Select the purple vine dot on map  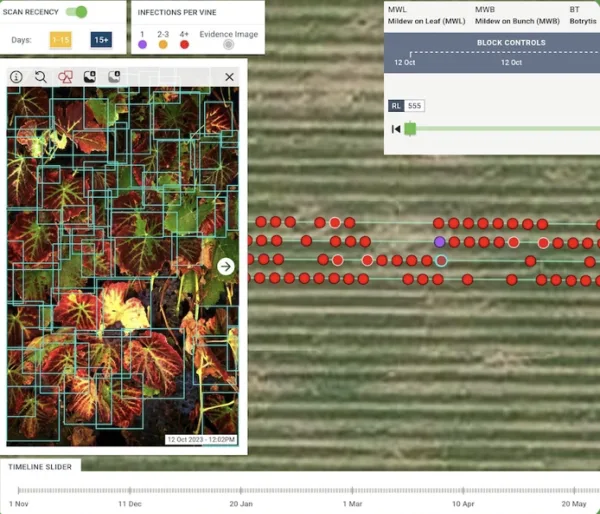440,241
